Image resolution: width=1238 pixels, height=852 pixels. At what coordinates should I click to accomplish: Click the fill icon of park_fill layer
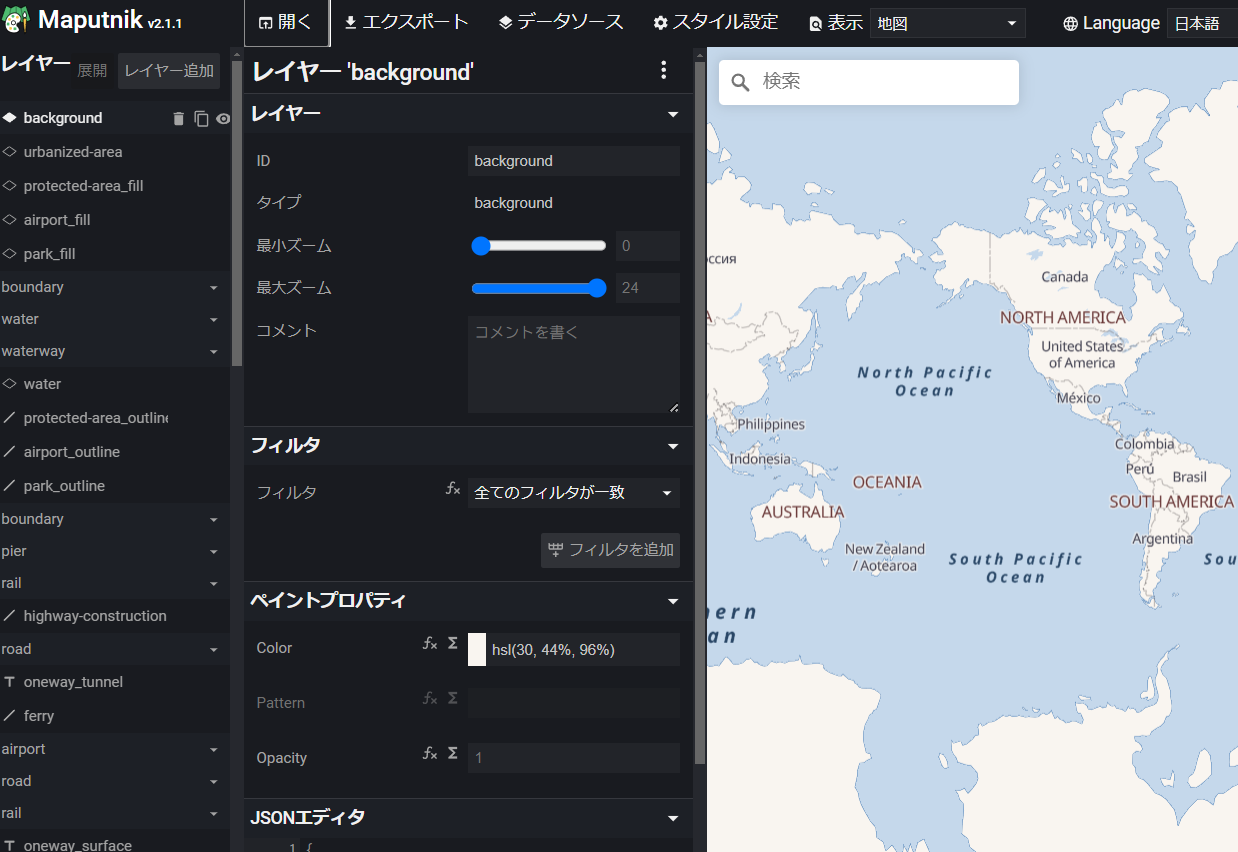(x=10, y=254)
